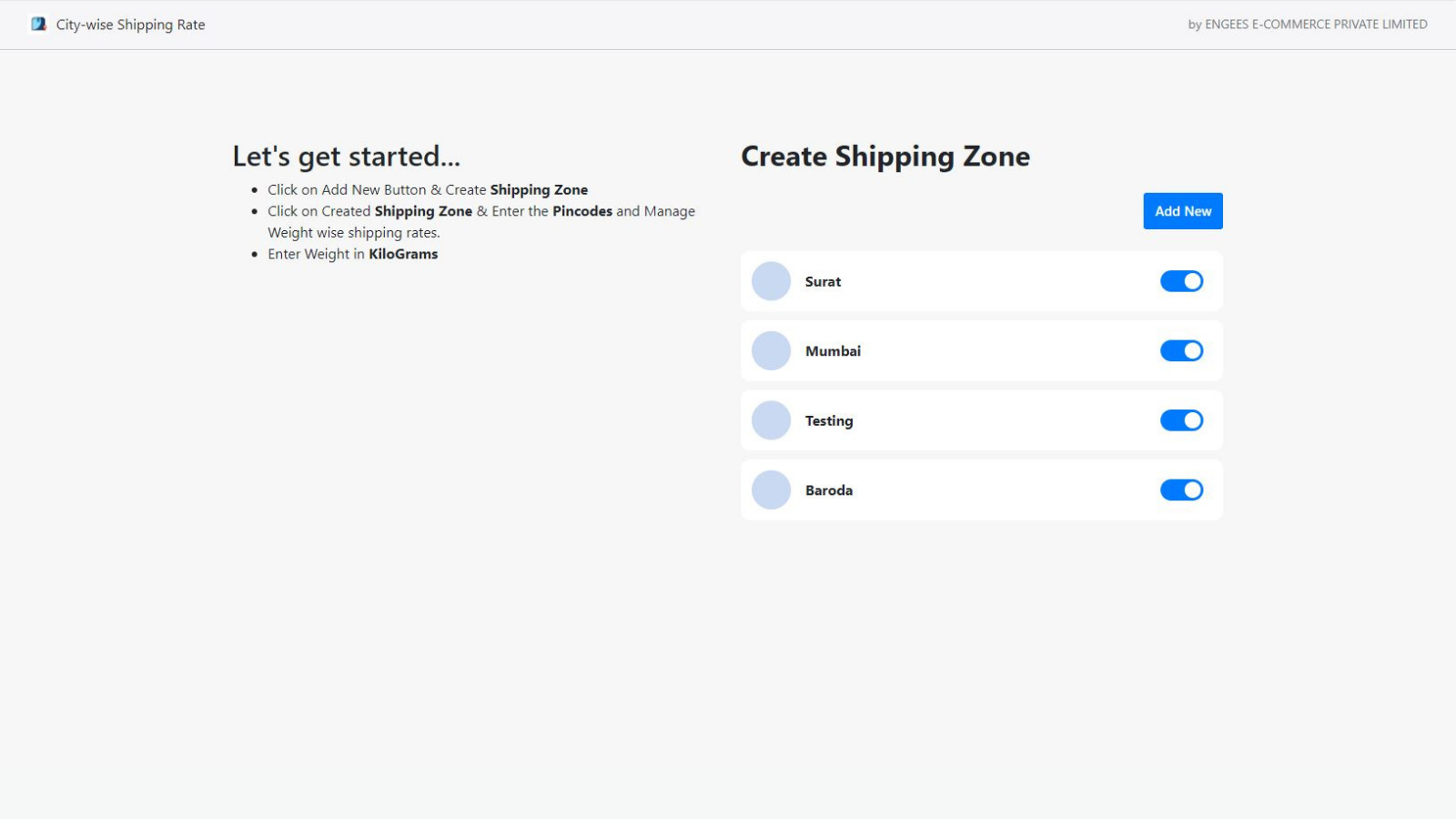
Task: Open the Mumbai shipping zone name
Action: (833, 351)
